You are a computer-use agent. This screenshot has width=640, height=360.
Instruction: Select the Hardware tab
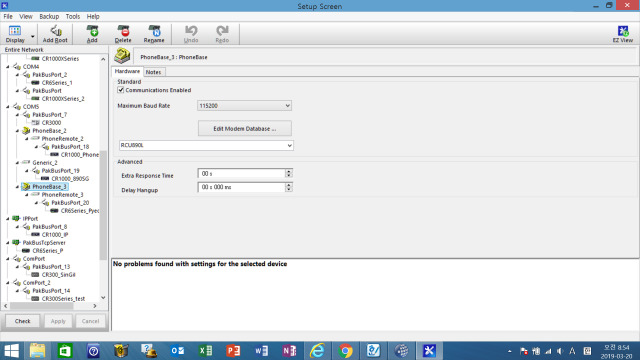[127, 71]
